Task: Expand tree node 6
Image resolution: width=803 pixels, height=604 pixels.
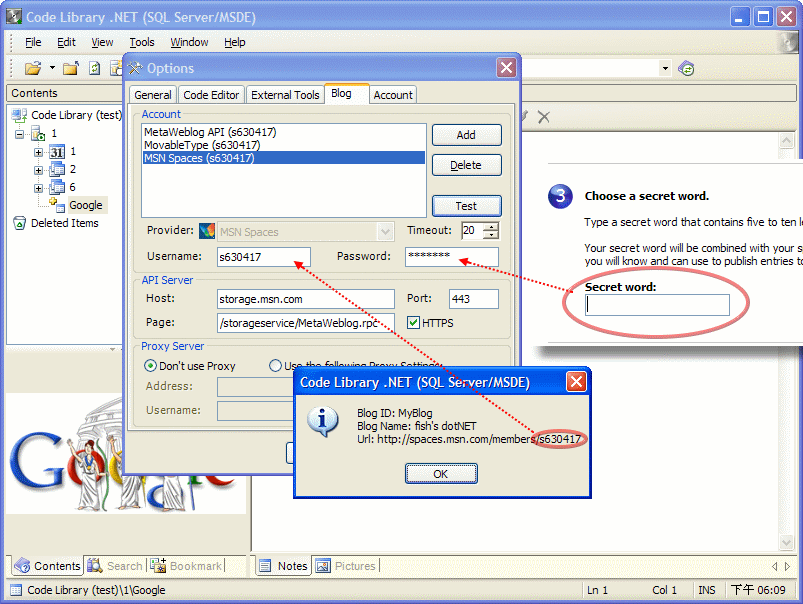Action: pos(38,188)
